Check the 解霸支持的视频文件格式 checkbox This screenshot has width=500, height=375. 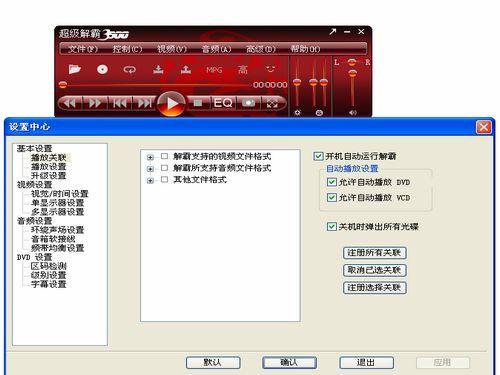[164, 156]
